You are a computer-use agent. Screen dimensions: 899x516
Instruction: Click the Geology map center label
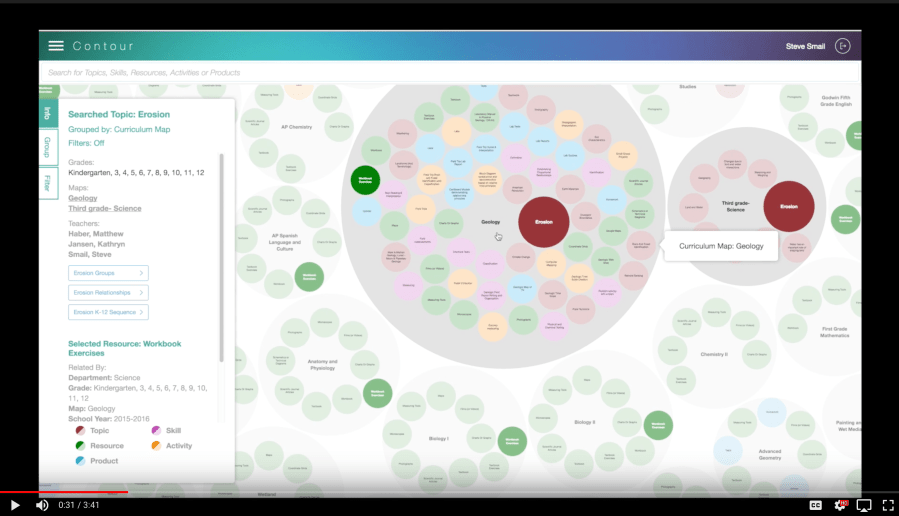490,222
